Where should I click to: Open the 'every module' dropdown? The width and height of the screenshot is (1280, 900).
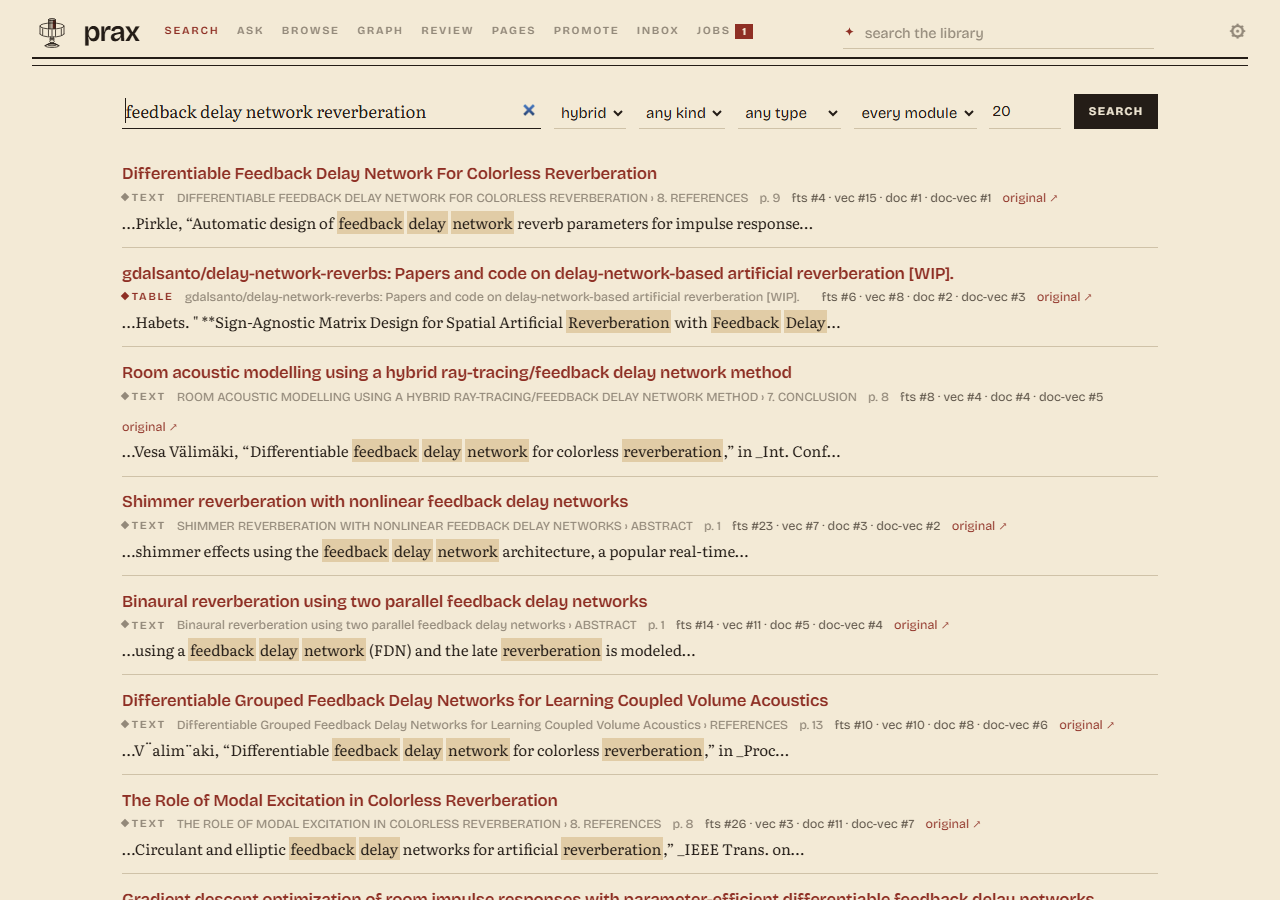click(916, 113)
